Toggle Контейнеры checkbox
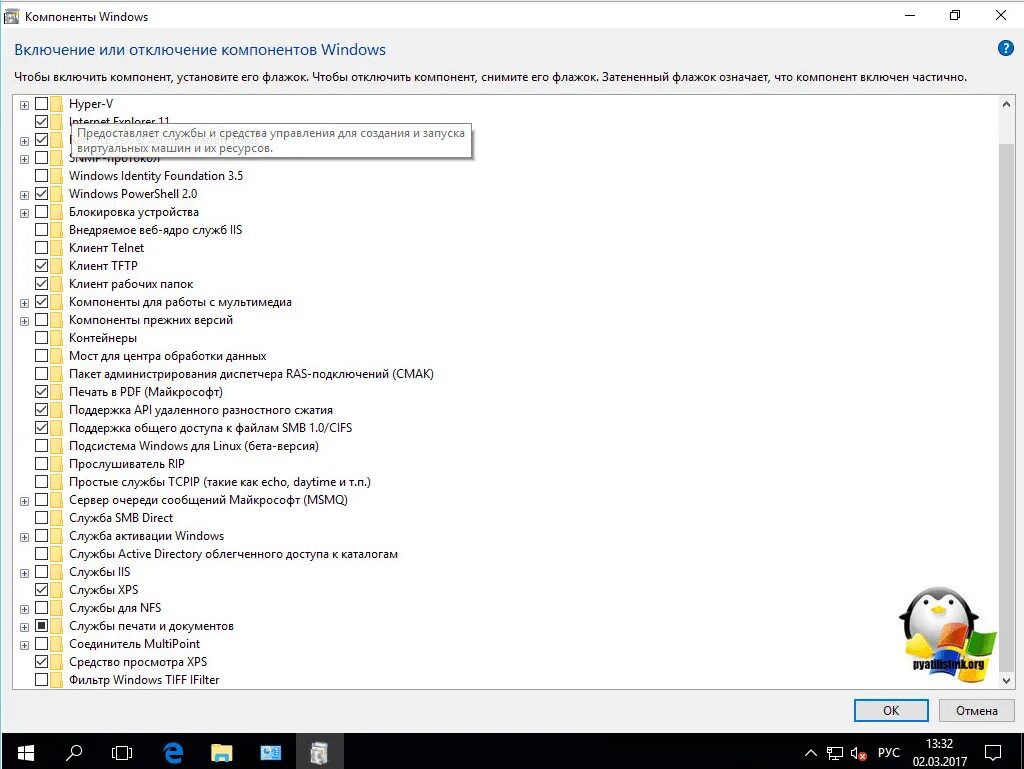 [x=41, y=337]
